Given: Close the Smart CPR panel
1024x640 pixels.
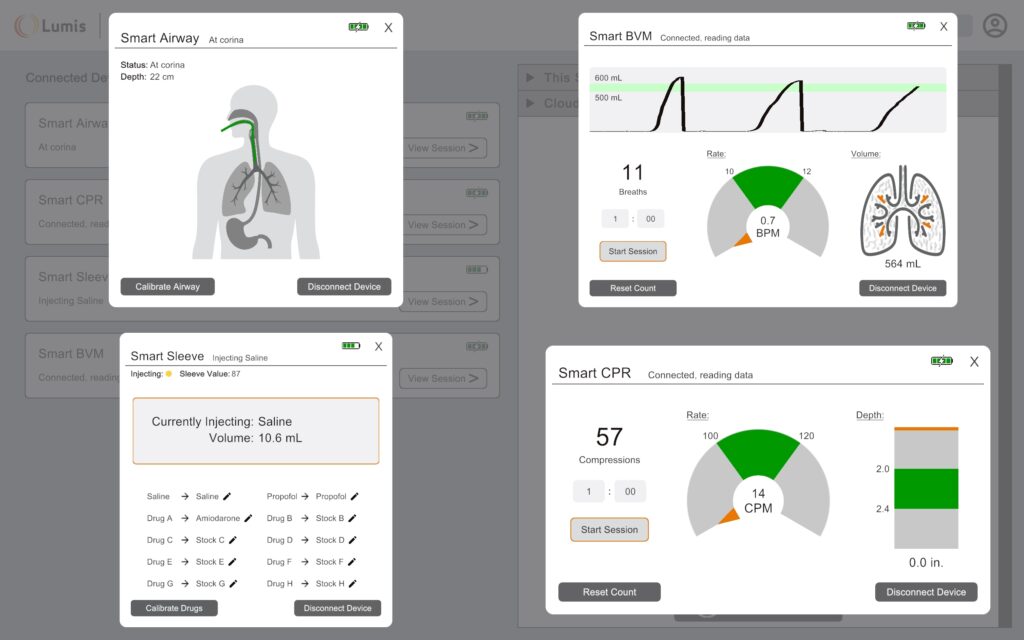Looking at the screenshot, I should tap(974, 362).
